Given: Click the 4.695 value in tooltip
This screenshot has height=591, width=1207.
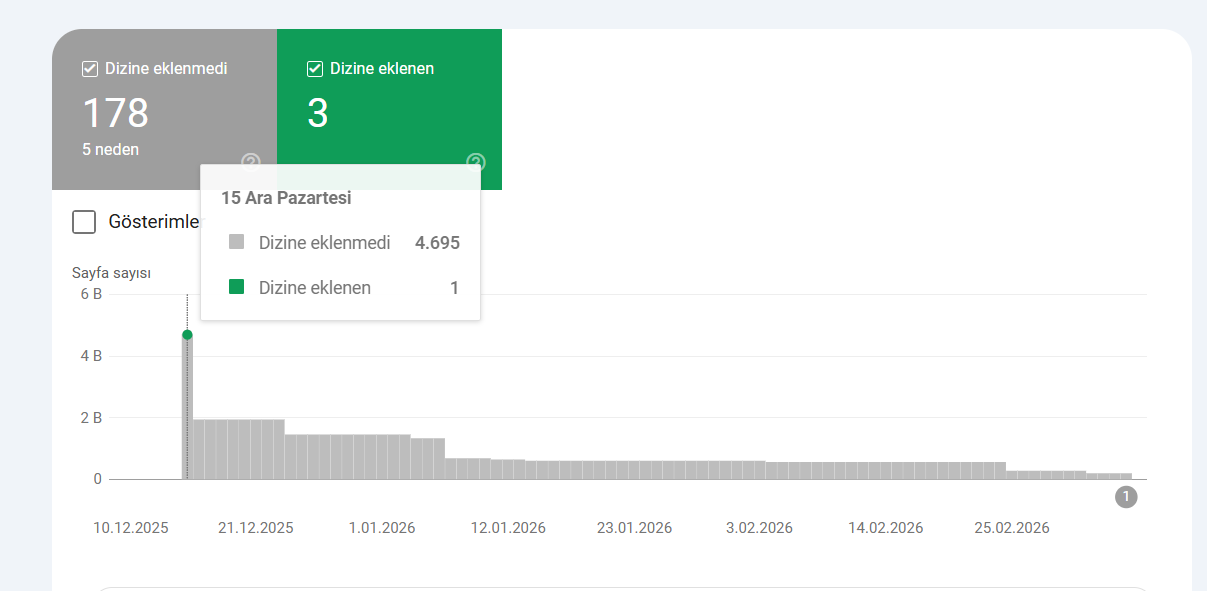Looking at the screenshot, I should pyautogui.click(x=437, y=242).
